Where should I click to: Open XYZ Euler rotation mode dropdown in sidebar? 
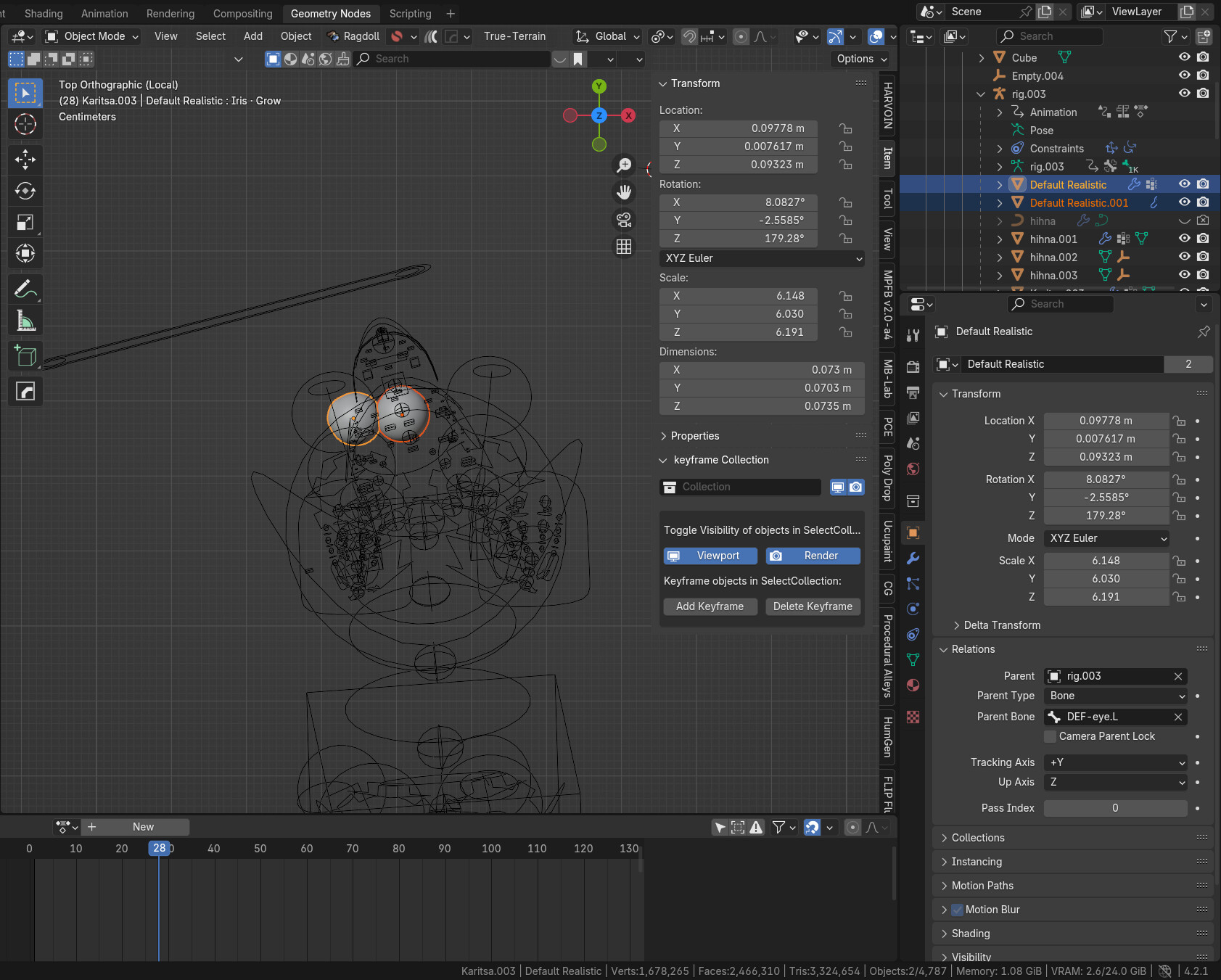click(762, 258)
